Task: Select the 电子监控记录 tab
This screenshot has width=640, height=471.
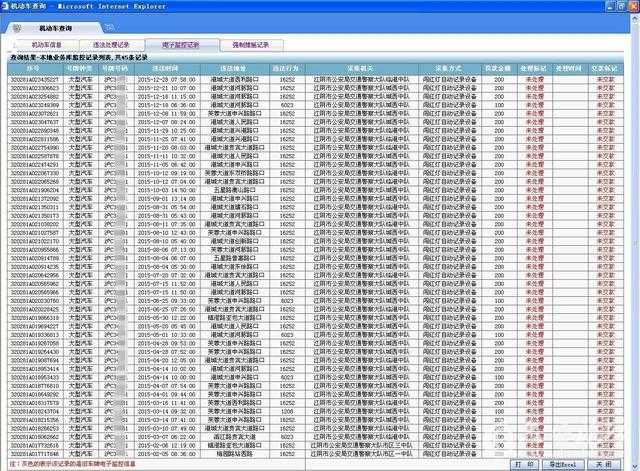Action: point(181,45)
